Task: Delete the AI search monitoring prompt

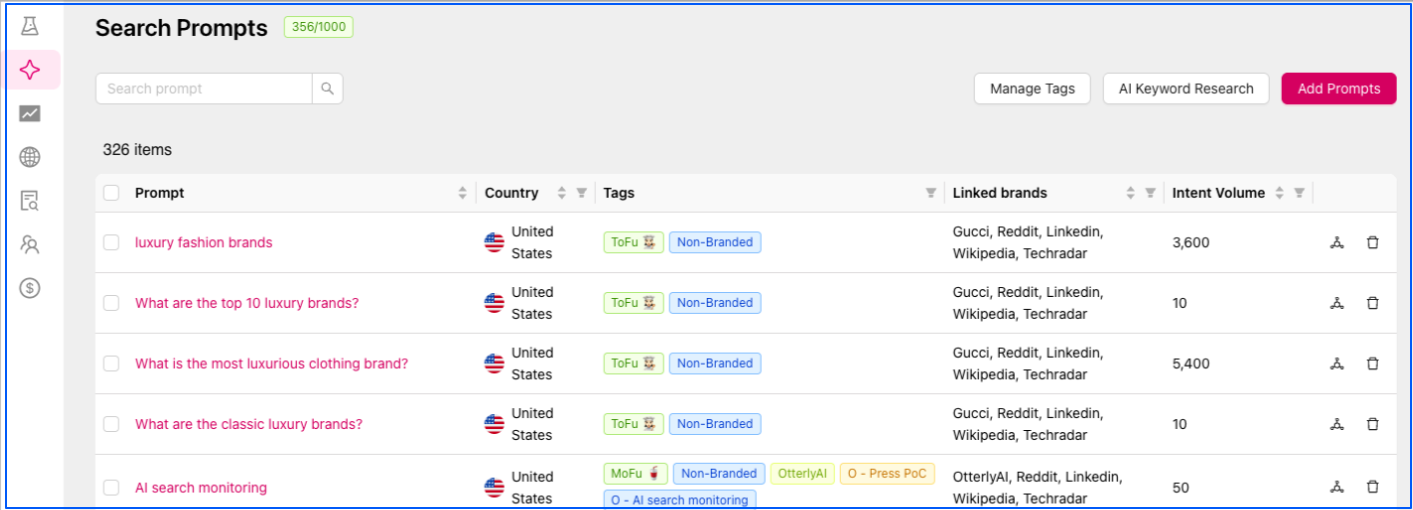Action: (1372, 487)
